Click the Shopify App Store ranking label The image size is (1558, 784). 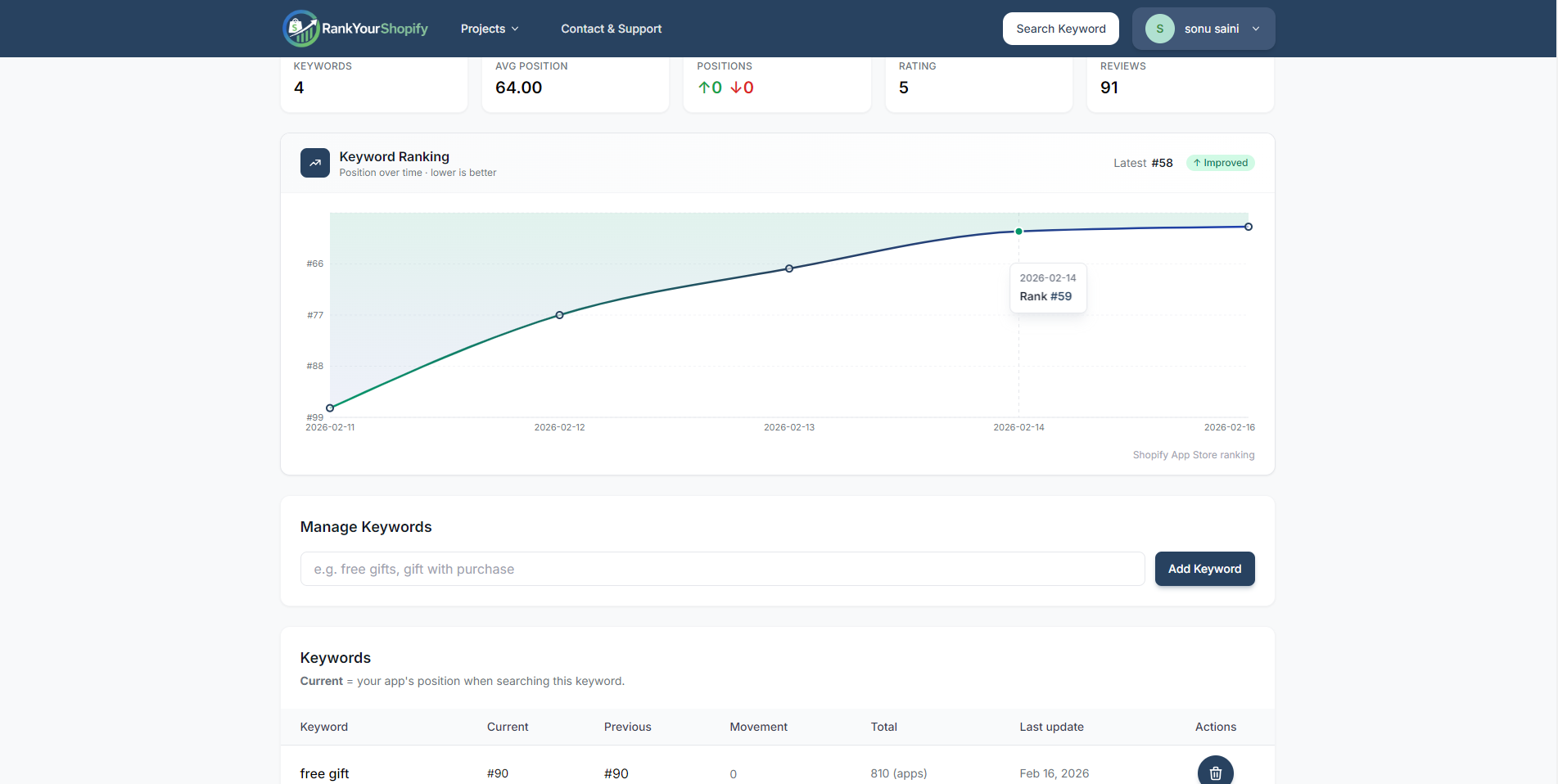pos(1193,454)
